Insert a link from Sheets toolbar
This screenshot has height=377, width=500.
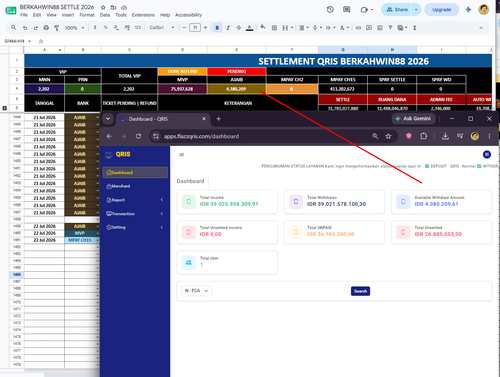point(358,28)
